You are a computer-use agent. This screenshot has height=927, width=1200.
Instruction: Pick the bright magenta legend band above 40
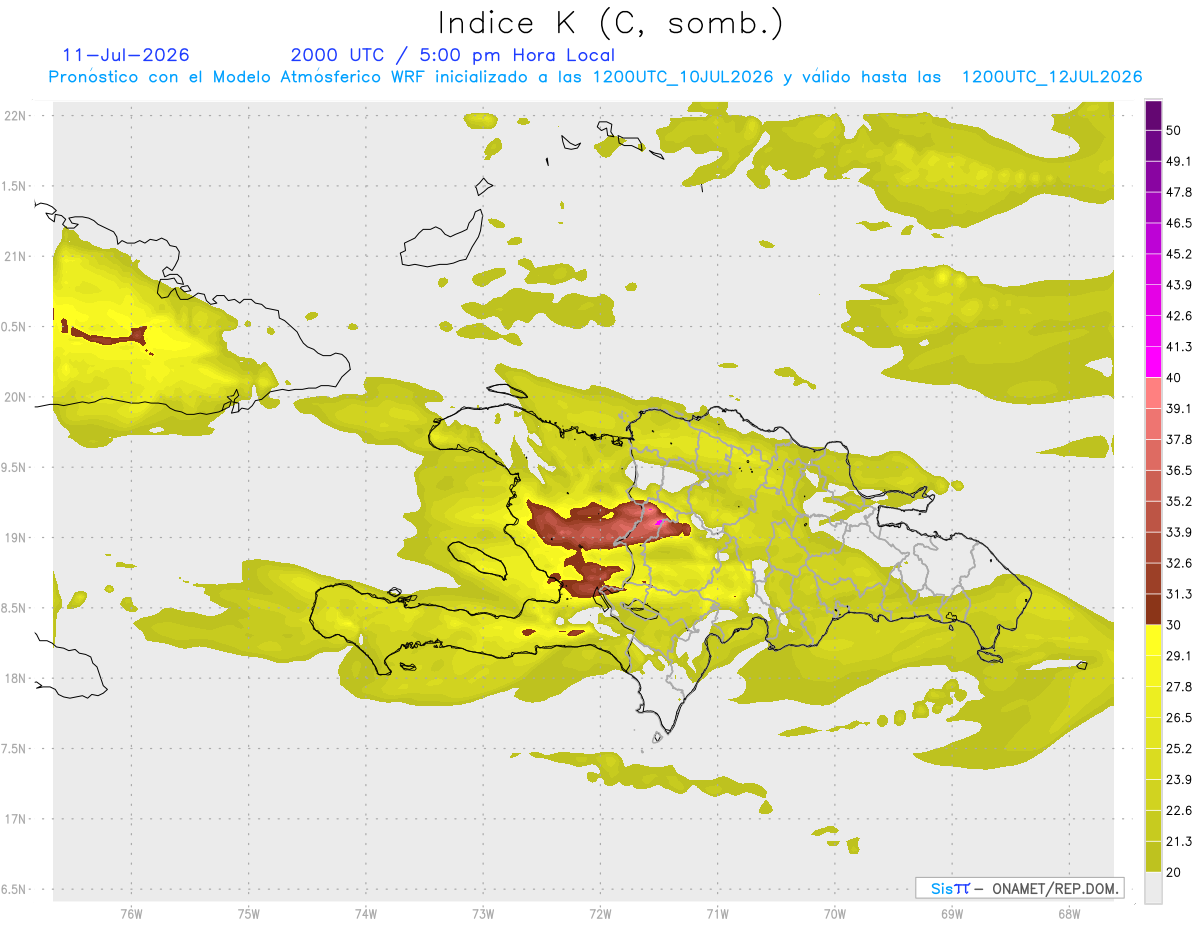coord(1153,362)
